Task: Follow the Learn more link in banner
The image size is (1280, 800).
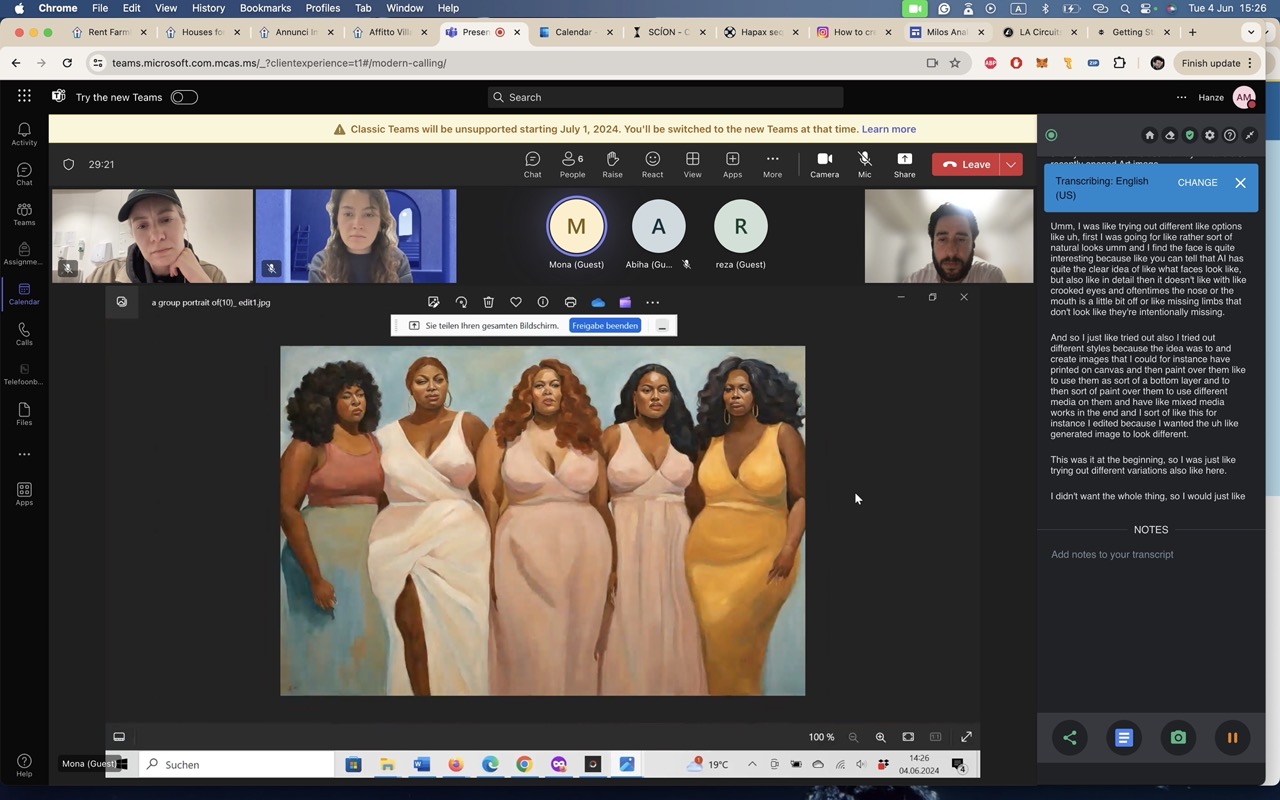Action: [888, 129]
